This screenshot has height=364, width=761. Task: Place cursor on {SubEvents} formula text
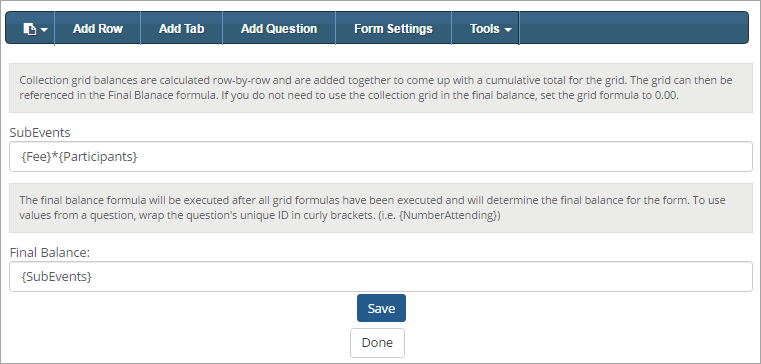[x=57, y=277]
